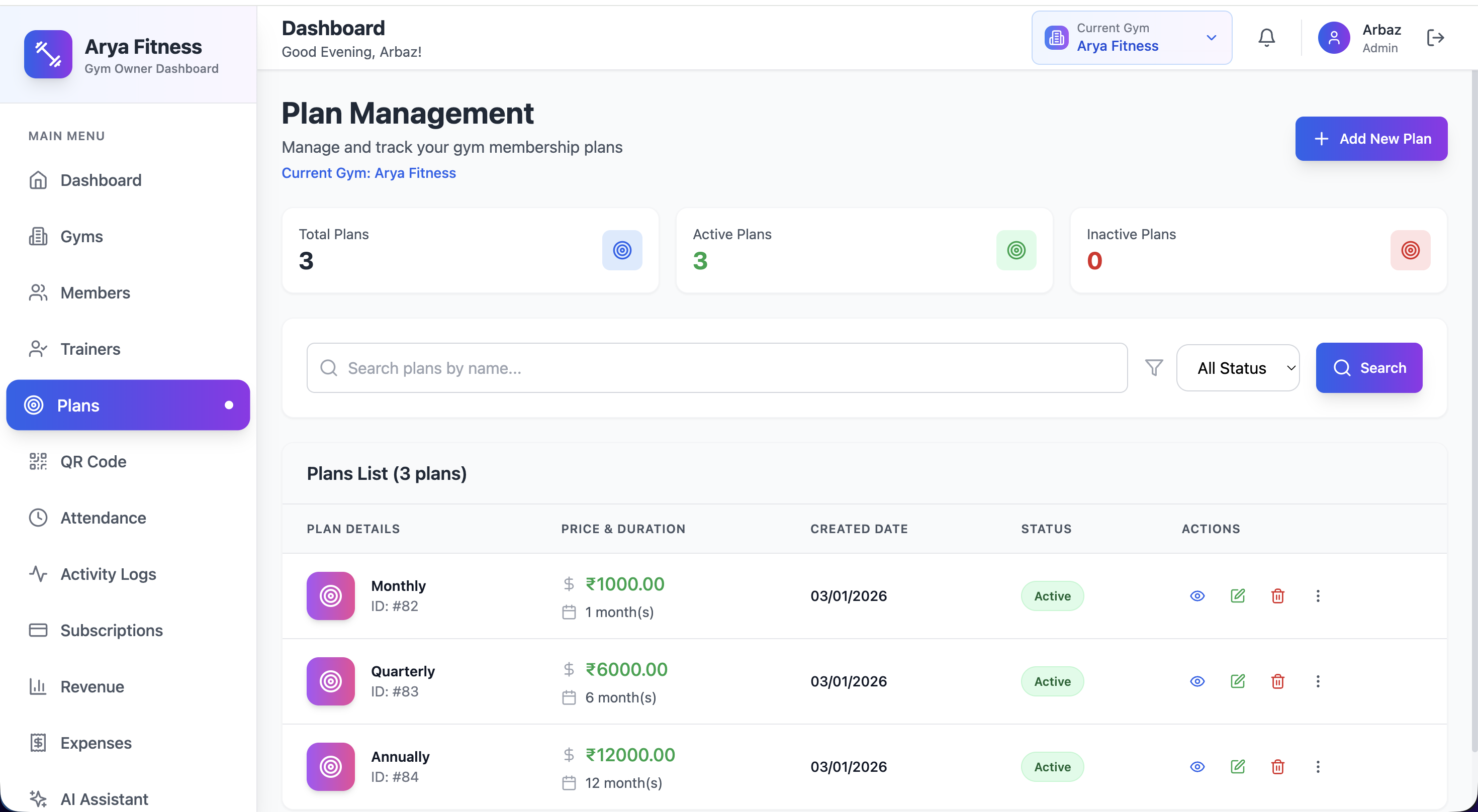The image size is (1478, 812).
Task: Show details of the Monthly plan via eye icon
Action: click(1197, 596)
